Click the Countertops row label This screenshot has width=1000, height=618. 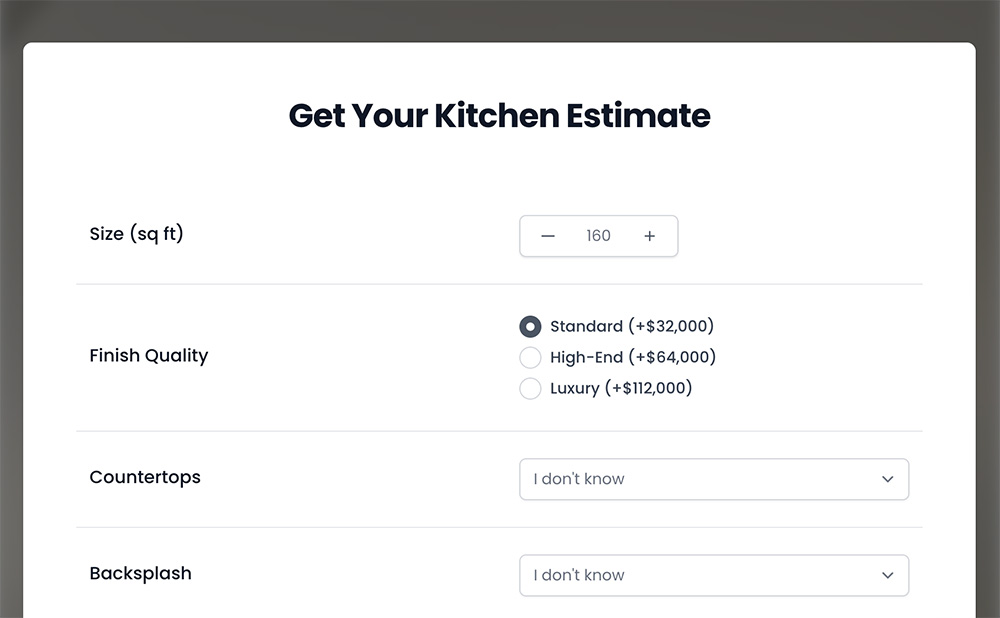pos(144,477)
